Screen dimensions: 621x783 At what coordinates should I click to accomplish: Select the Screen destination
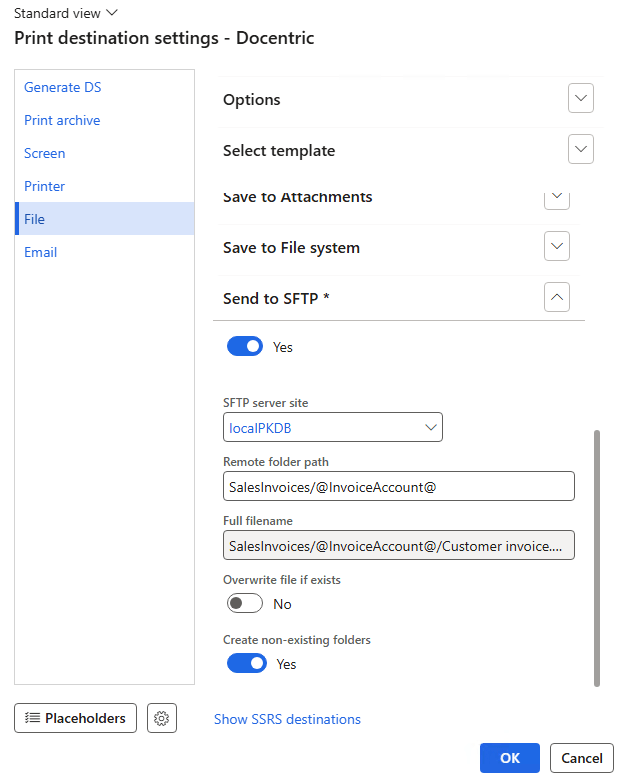click(45, 153)
